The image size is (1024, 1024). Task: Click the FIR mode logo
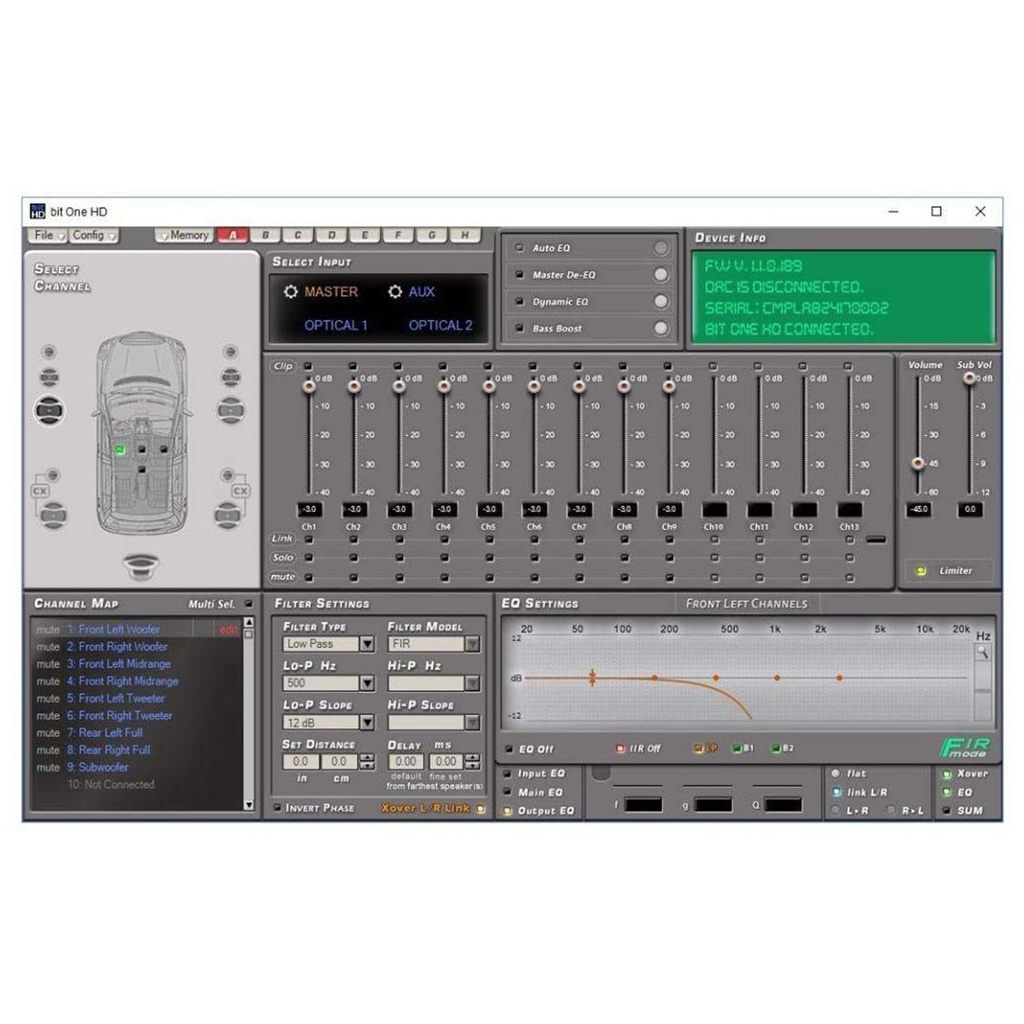[964, 748]
